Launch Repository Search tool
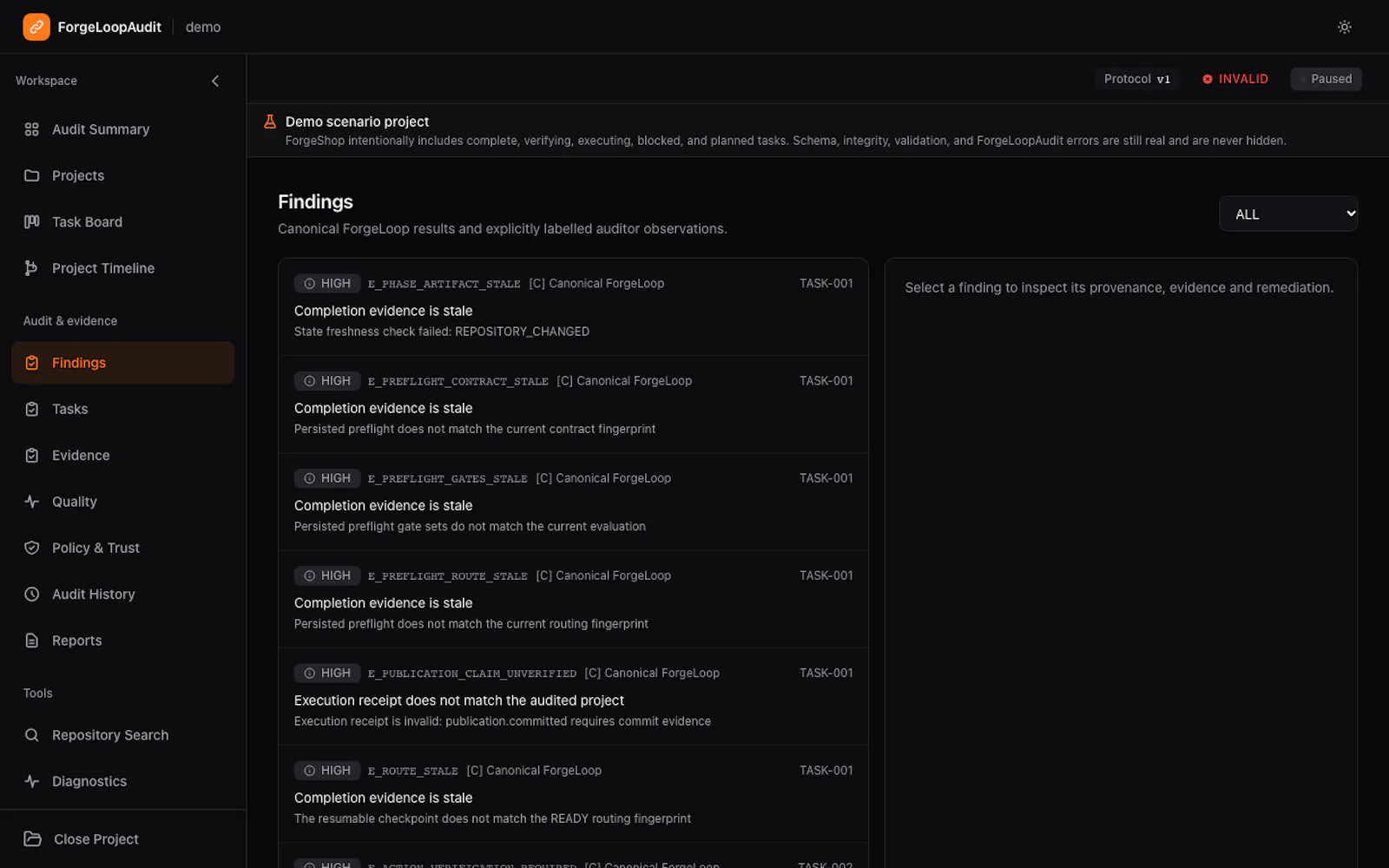Image resolution: width=1389 pixels, height=868 pixels. [x=123, y=735]
